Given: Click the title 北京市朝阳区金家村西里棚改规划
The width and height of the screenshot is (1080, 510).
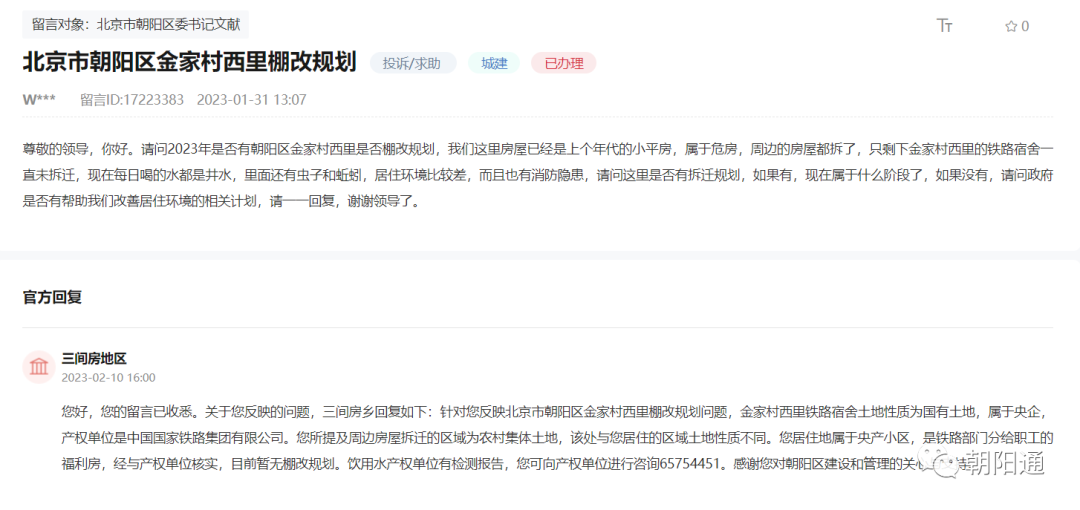Looking at the screenshot, I should coord(189,62).
